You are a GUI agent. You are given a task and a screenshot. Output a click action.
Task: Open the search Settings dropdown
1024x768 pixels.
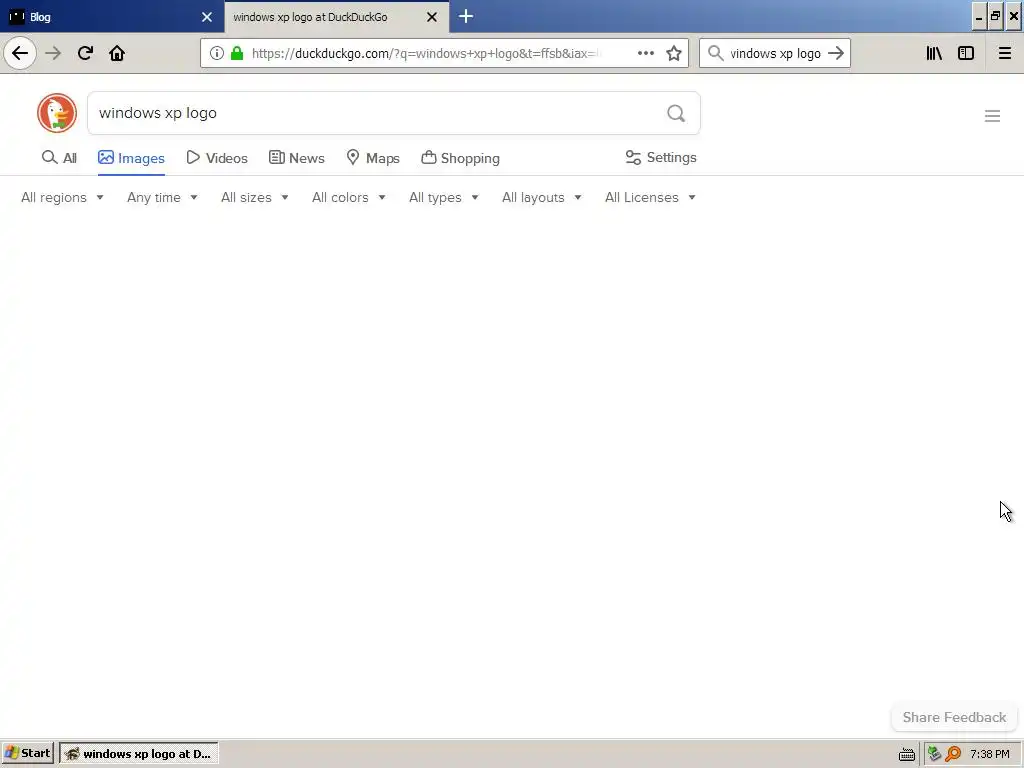click(x=661, y=157)
